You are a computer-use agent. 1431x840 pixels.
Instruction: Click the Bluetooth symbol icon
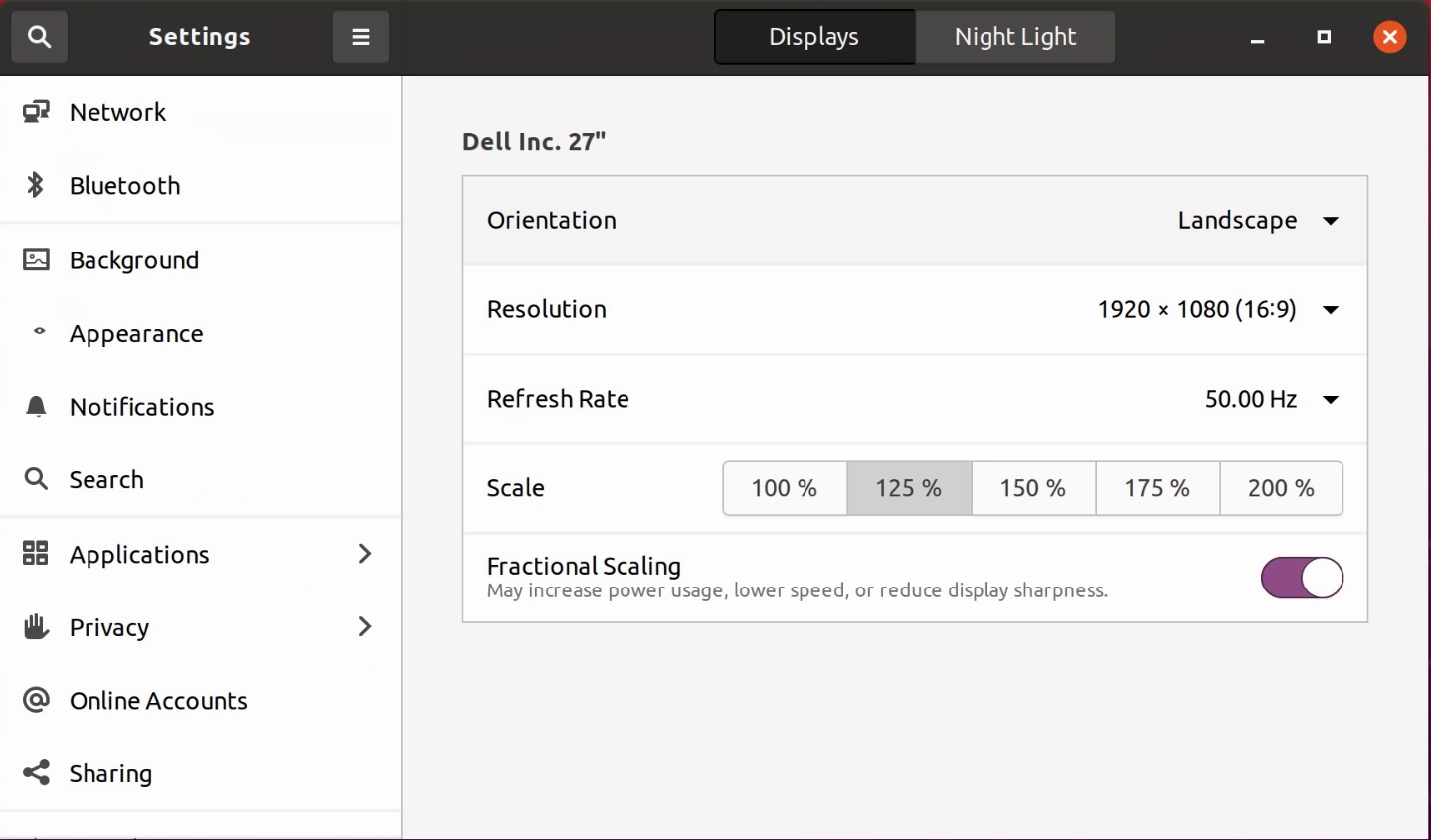(x=36, y=185)
